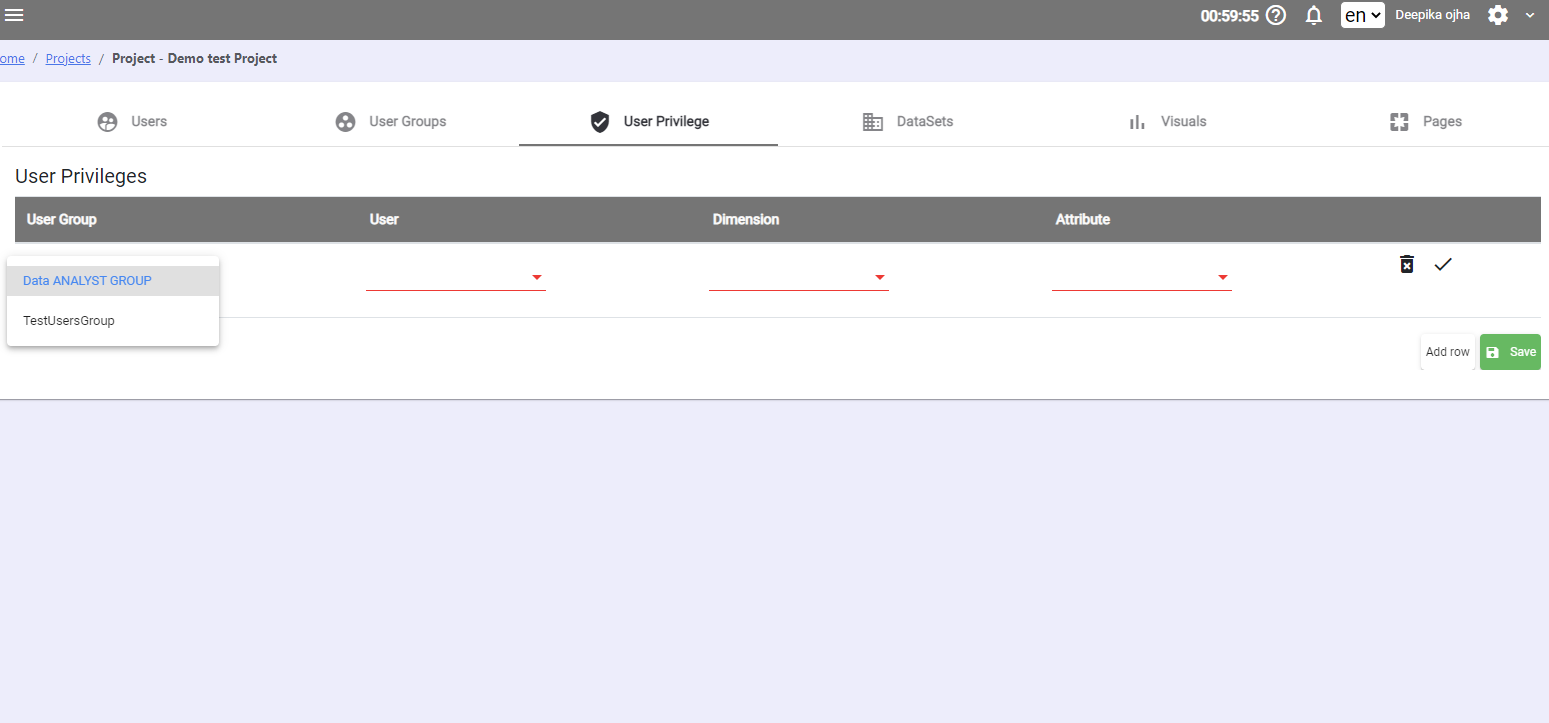Open notifications via the bell icon
Screen dimensions: 1549x723
pyautogui.click(x=1313, y=15)
